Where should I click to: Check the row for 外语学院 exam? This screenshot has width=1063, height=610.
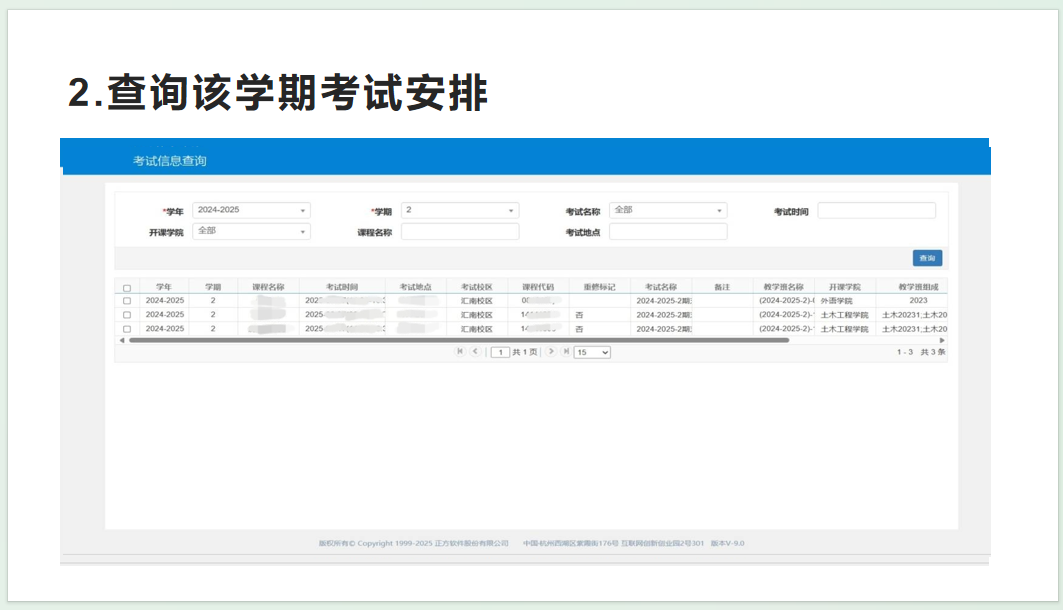pyautogui.click(x=127, y=301)
